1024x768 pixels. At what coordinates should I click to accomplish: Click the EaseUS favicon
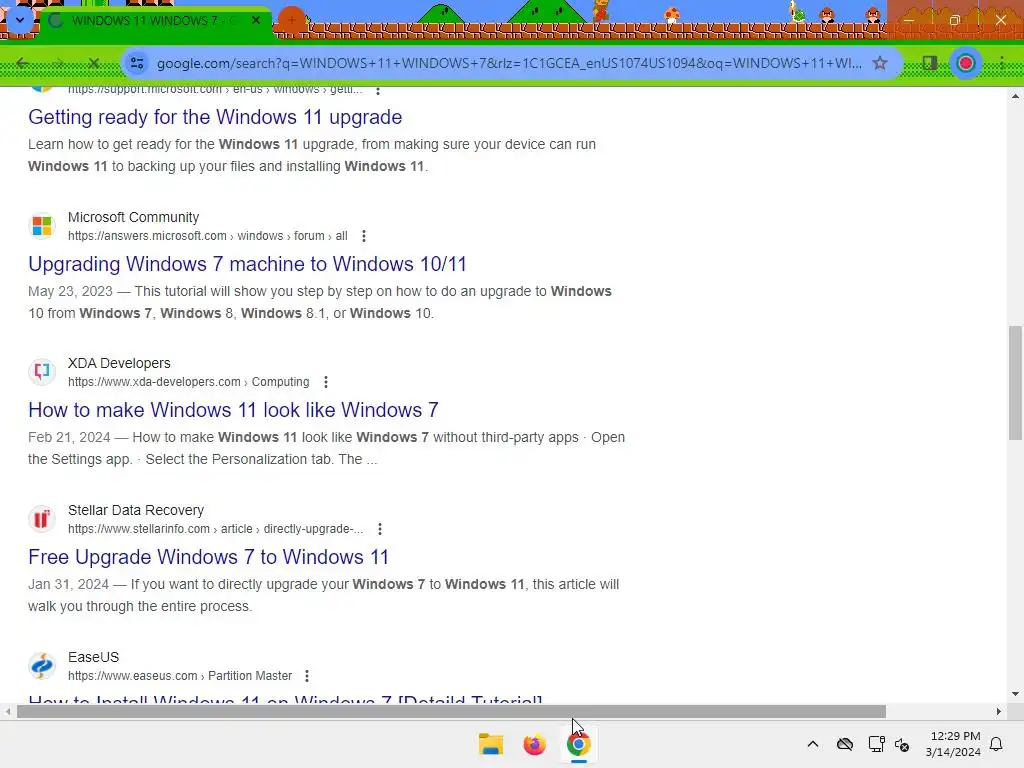(x=42, y=666)
